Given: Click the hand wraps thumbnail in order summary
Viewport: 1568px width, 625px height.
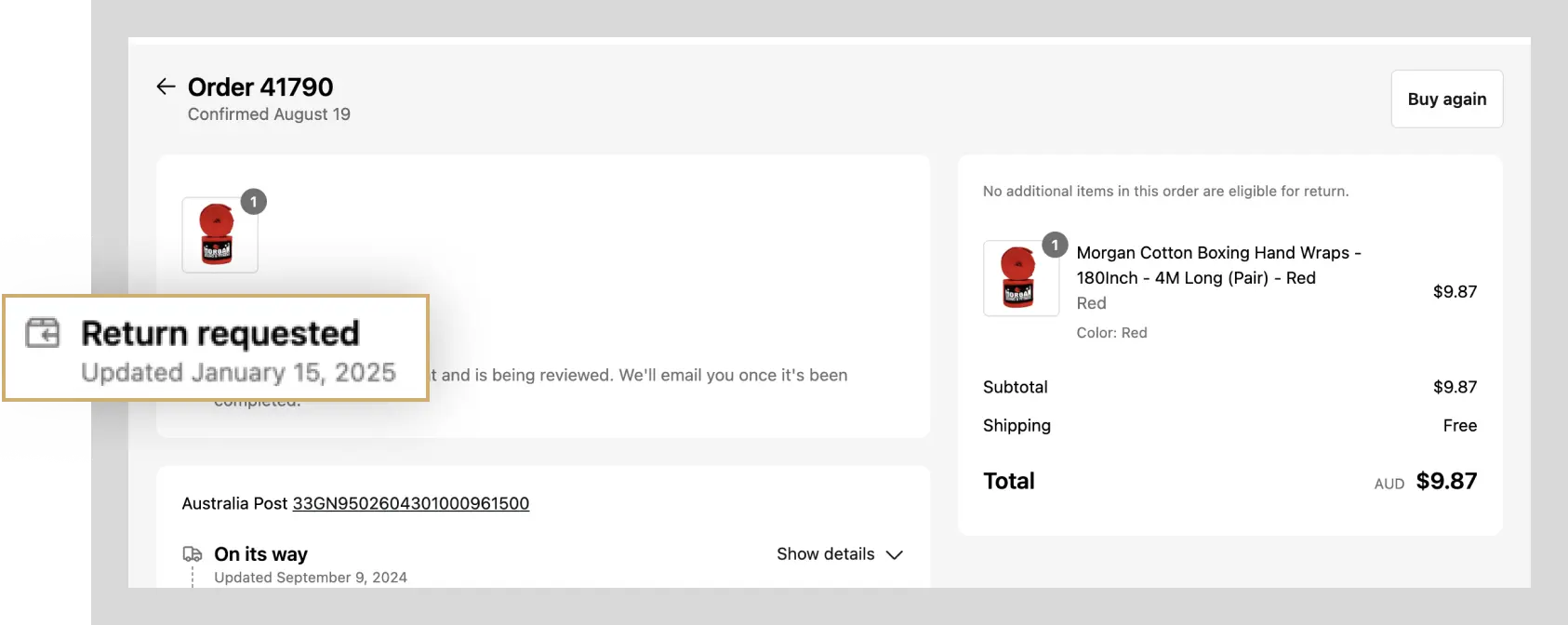Looking at the screenshot, I should point(1020,278).
